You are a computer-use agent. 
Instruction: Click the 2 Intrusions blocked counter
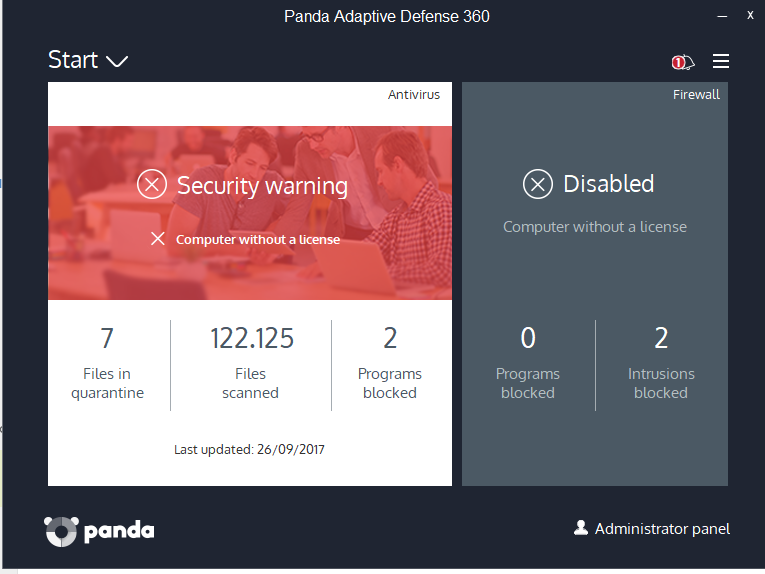(661, 363)
